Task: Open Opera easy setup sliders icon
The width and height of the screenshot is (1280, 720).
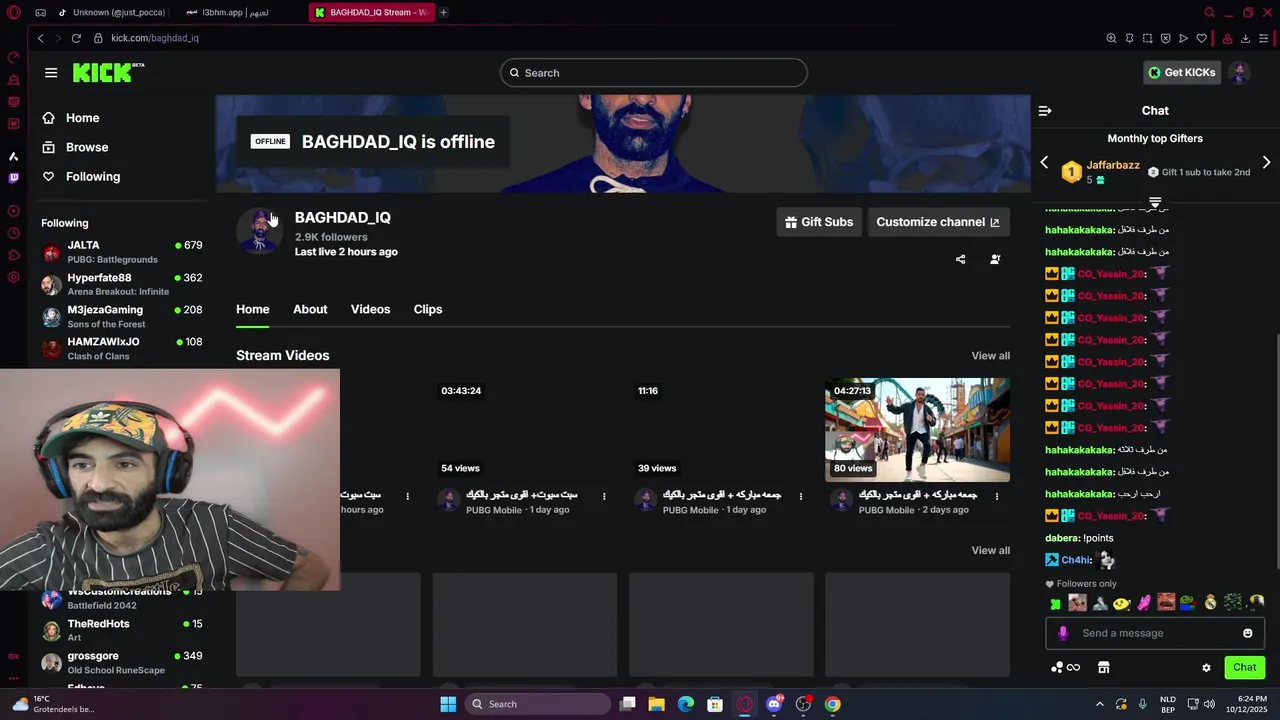Action: [1264, 38]
